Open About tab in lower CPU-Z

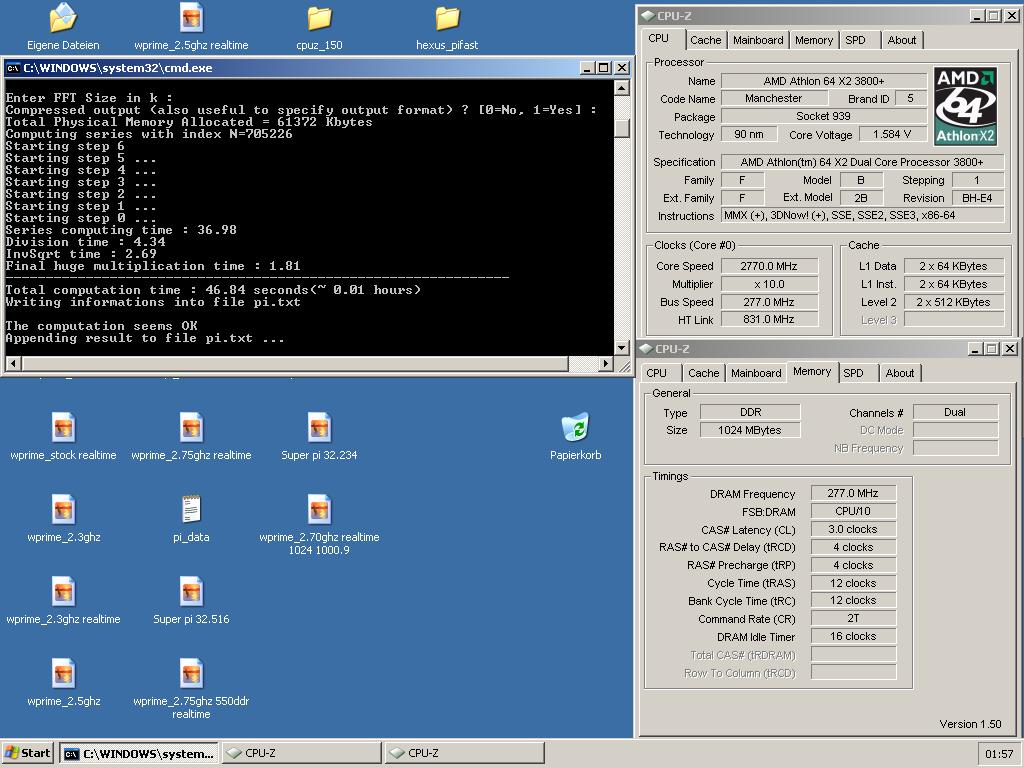coord(900,373)
